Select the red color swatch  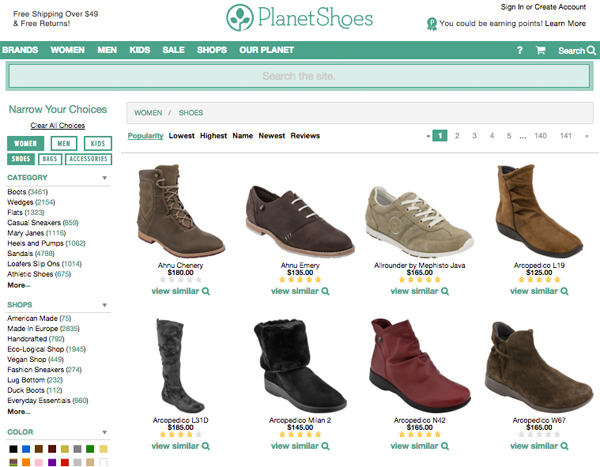(65, 462)
